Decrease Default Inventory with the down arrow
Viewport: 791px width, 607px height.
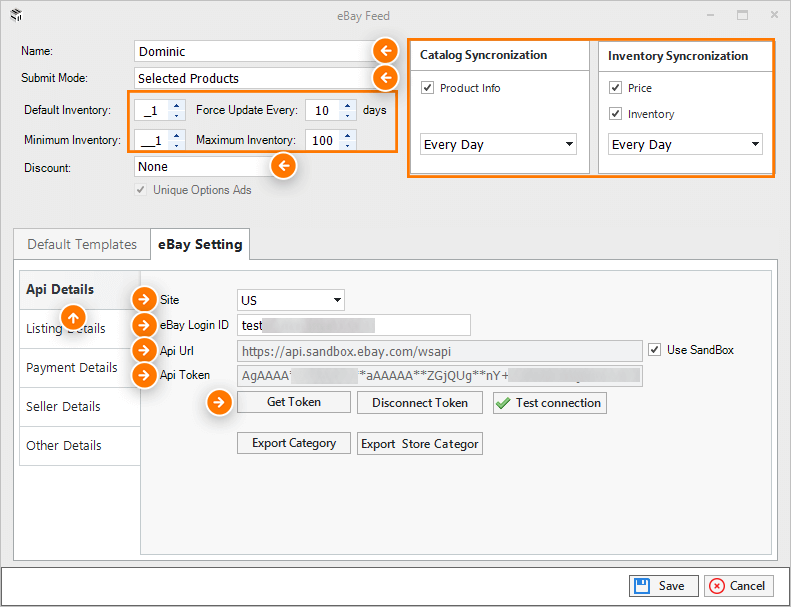[x=177, y=116]
